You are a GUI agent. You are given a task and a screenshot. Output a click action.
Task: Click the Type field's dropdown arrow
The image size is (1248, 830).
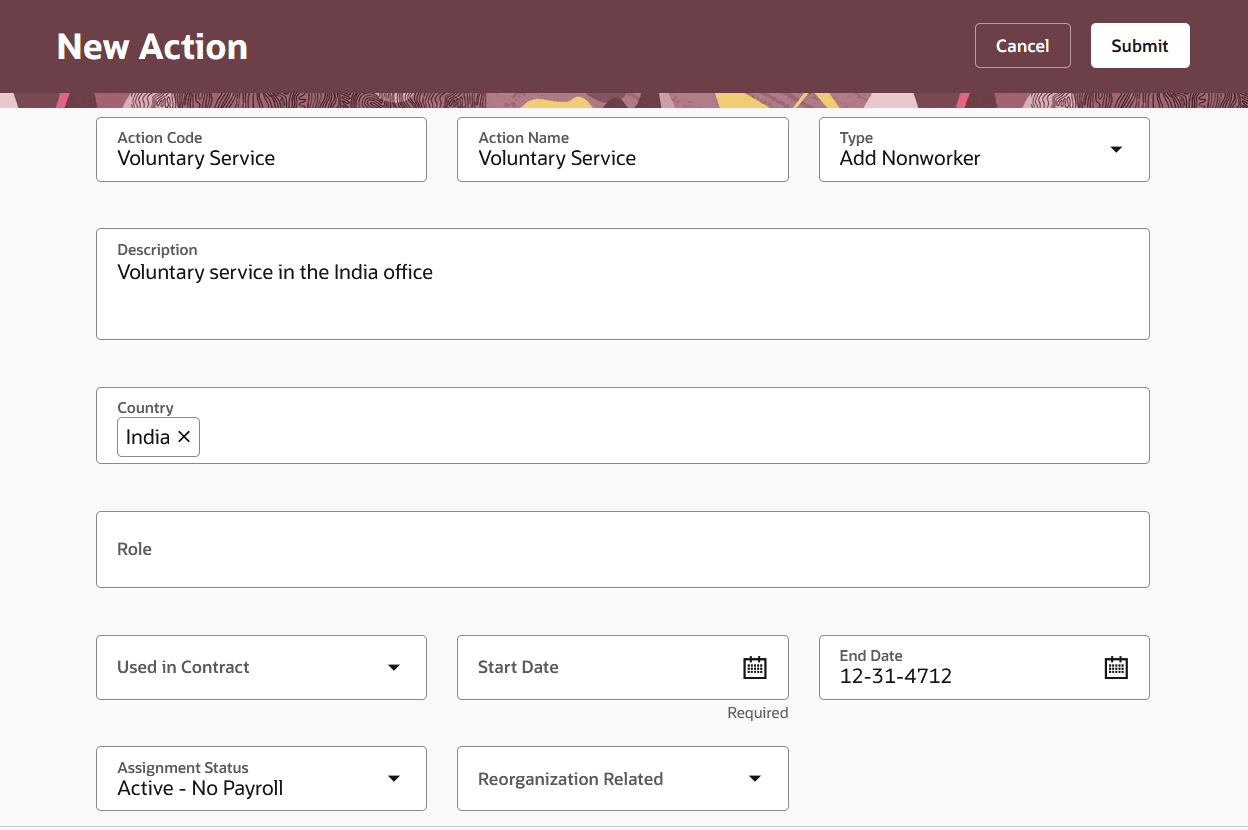tap(1116, 150)
